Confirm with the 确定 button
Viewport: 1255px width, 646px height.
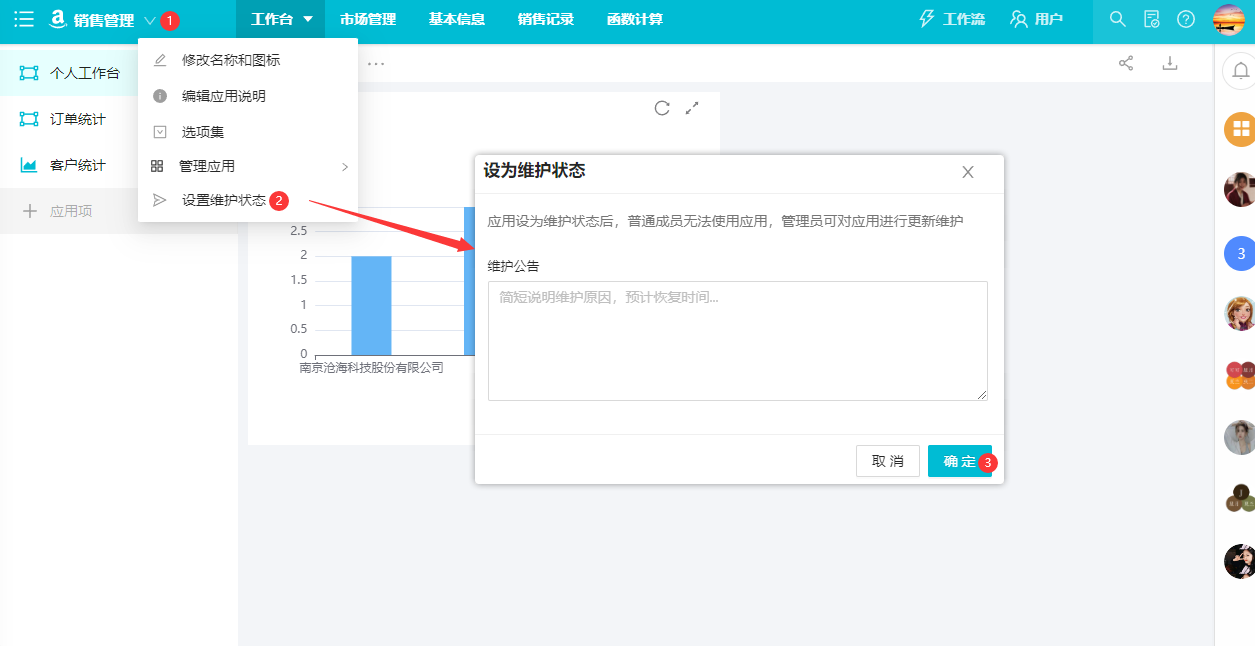pos(960,461)
